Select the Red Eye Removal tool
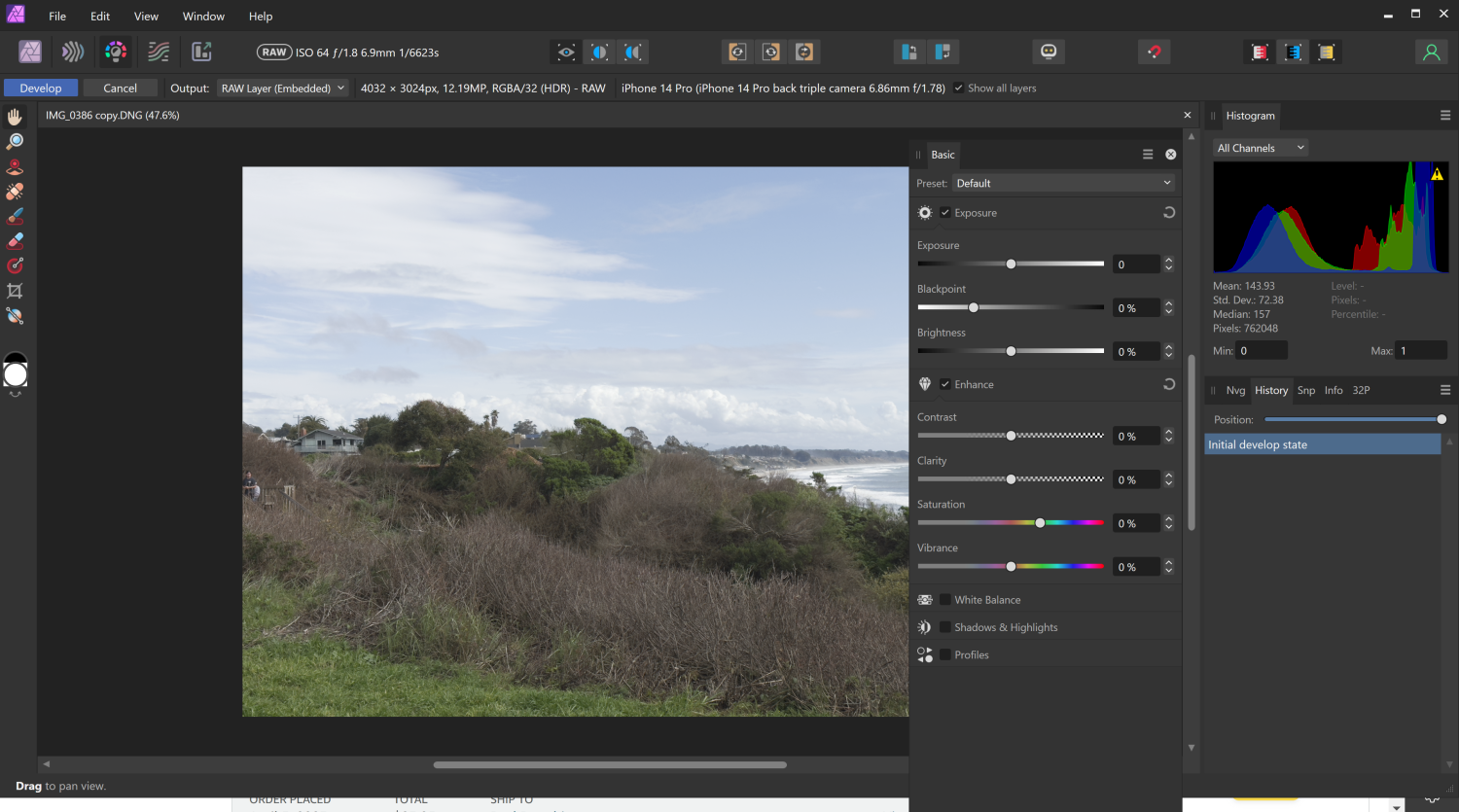This screenshot has height=812, width=1459. 15,165
